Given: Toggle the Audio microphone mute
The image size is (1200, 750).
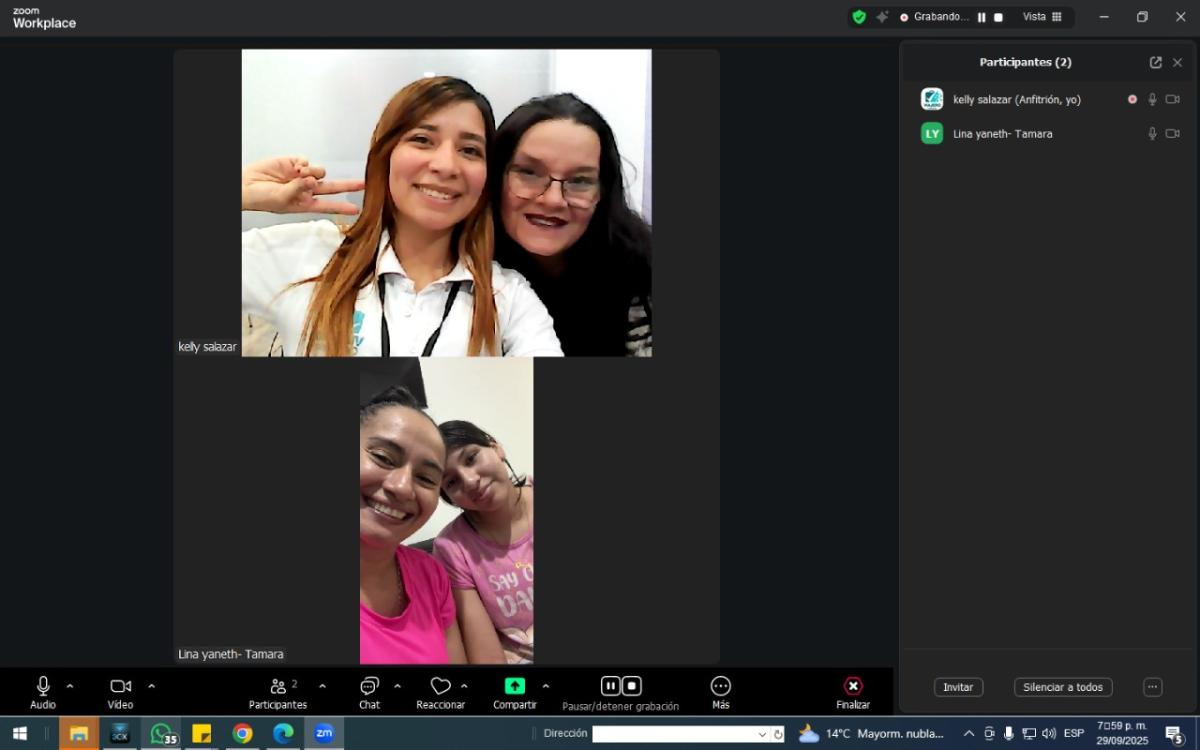Looking at the screenshot, I should tap(43, 686).
